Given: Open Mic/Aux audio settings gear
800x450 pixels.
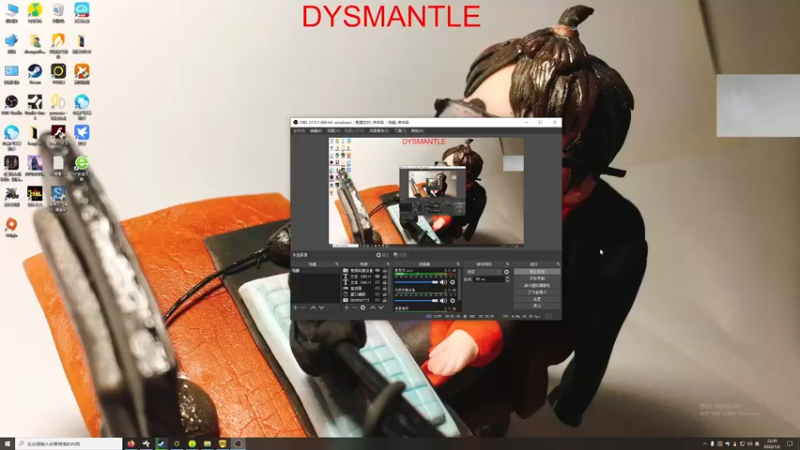Looking at the screenshot, I should click(x=453, y=282).
